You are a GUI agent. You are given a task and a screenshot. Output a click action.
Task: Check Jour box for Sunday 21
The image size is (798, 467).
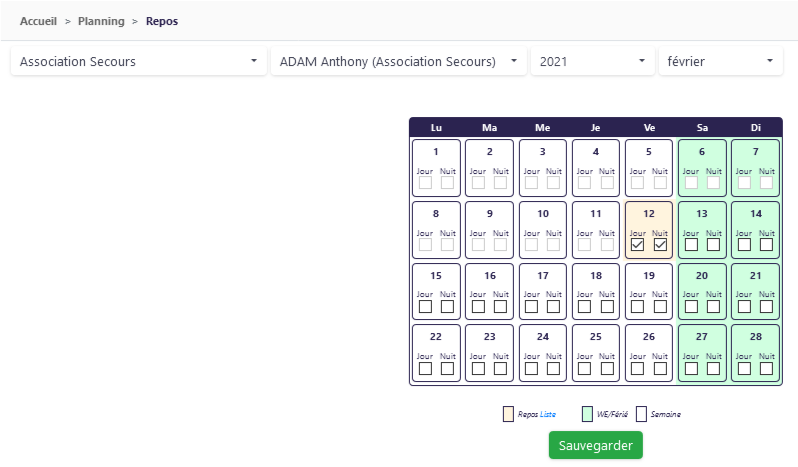(743, 306)
